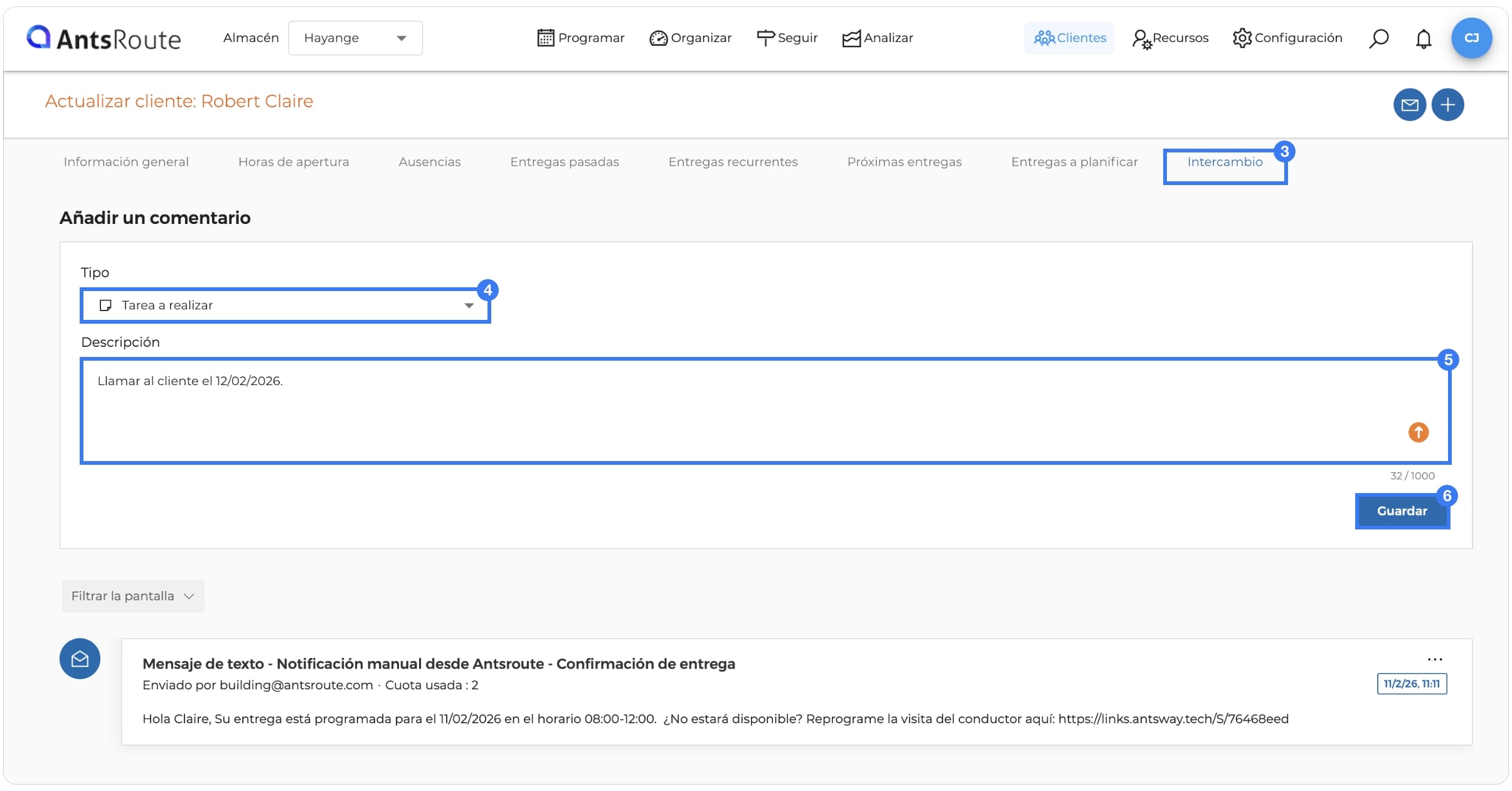Click the Analizar chart icon
1512x791 pixels.
point(851,38)
